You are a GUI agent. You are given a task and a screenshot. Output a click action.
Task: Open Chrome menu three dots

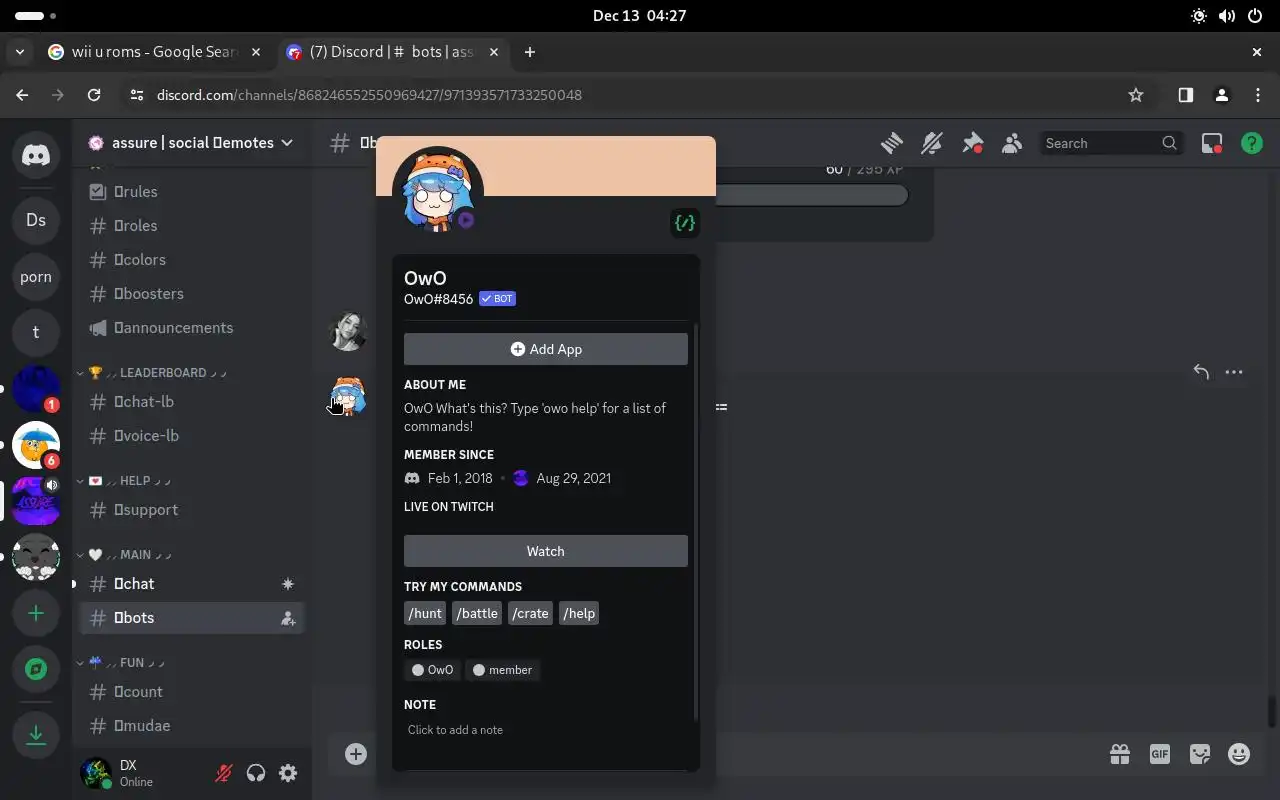[1258, 95]
